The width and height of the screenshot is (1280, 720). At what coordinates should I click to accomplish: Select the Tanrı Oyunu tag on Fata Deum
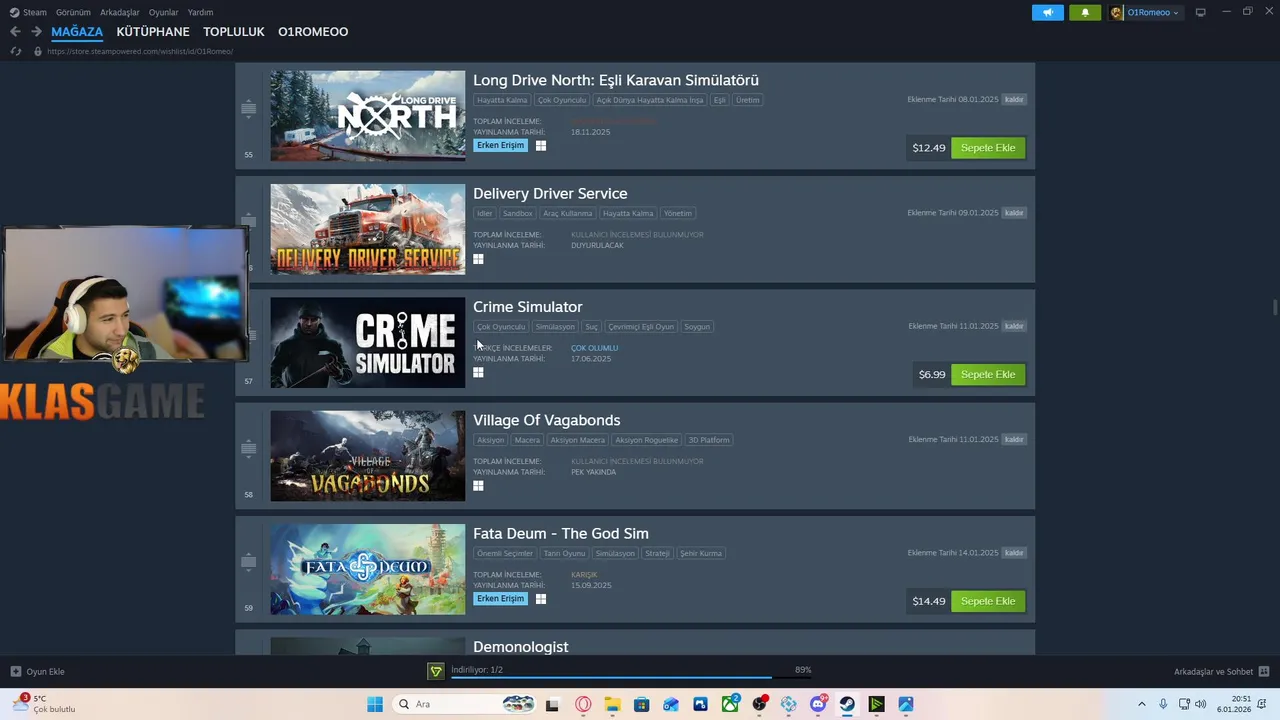click(564, 553)
